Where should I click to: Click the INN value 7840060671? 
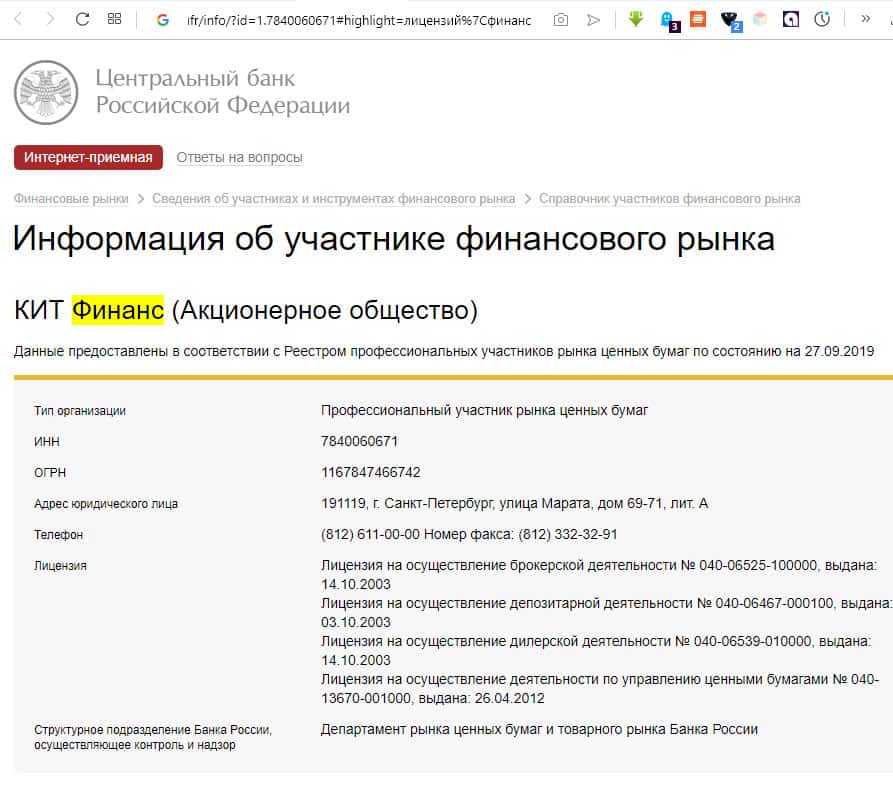pos(359,441)
